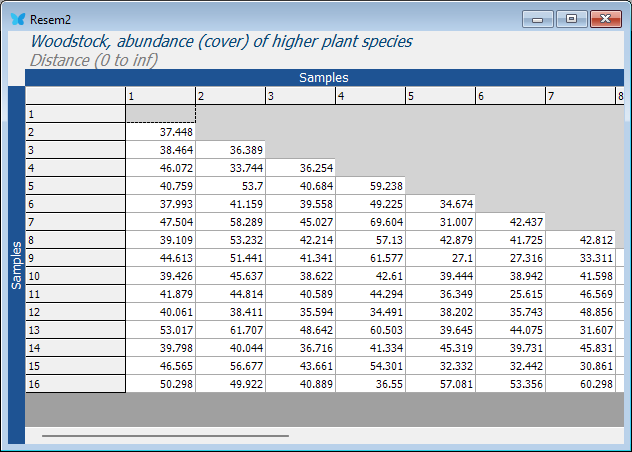Click the vertical Samples side bar
The width and height of the screenshot is (632, 452).
pos(15,265)
